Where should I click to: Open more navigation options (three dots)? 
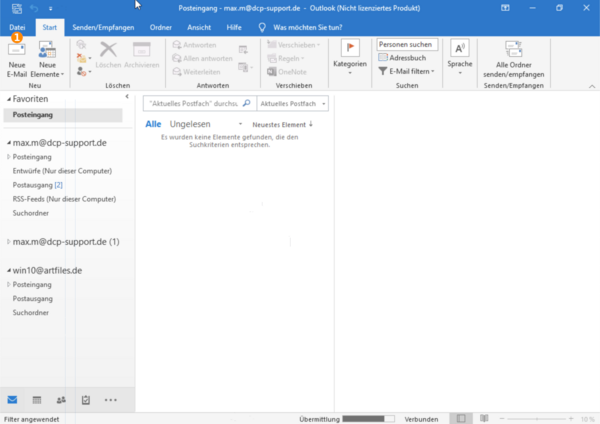coord(111,400)
